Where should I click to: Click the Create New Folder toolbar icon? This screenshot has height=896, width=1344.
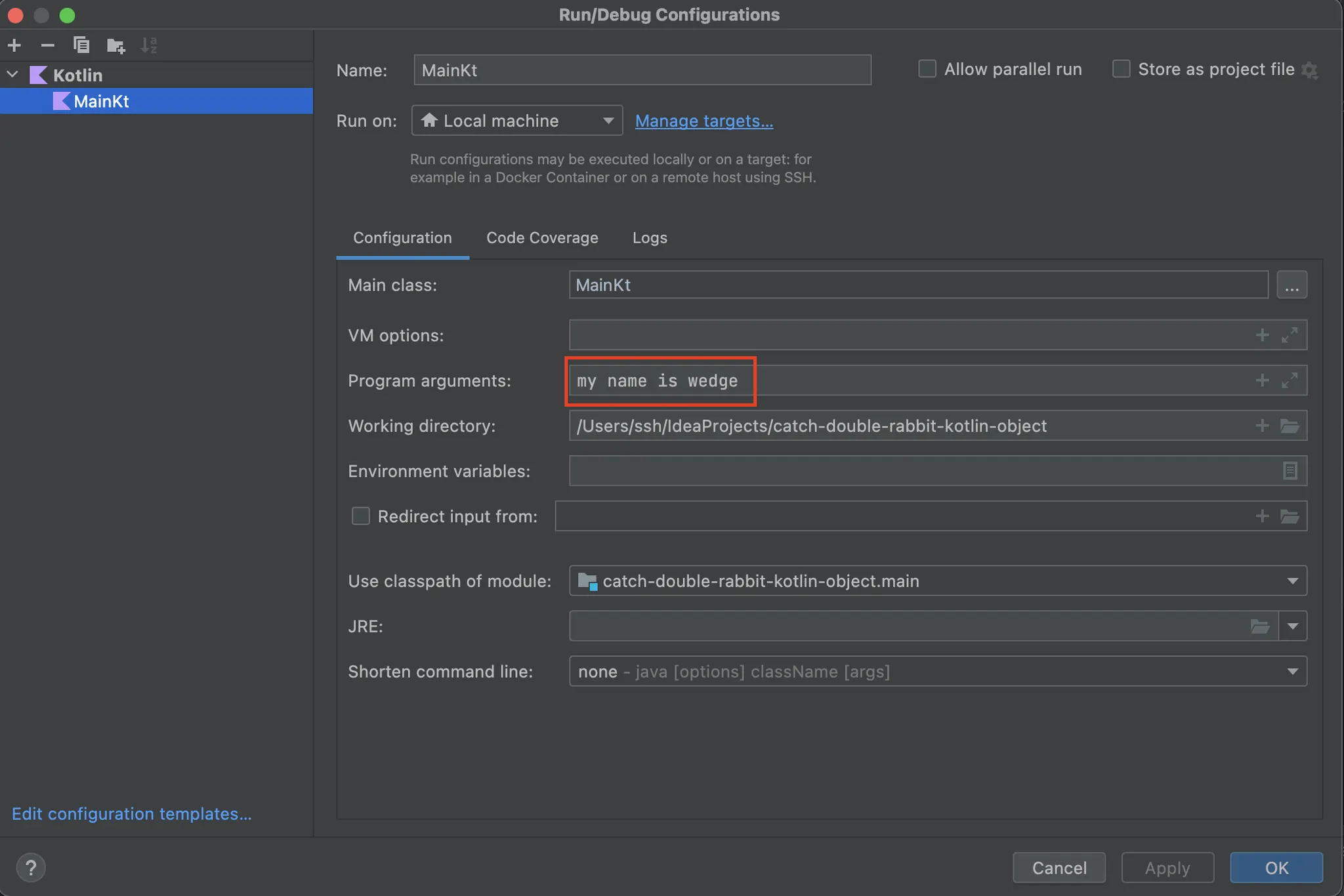[x=115, y=45]
